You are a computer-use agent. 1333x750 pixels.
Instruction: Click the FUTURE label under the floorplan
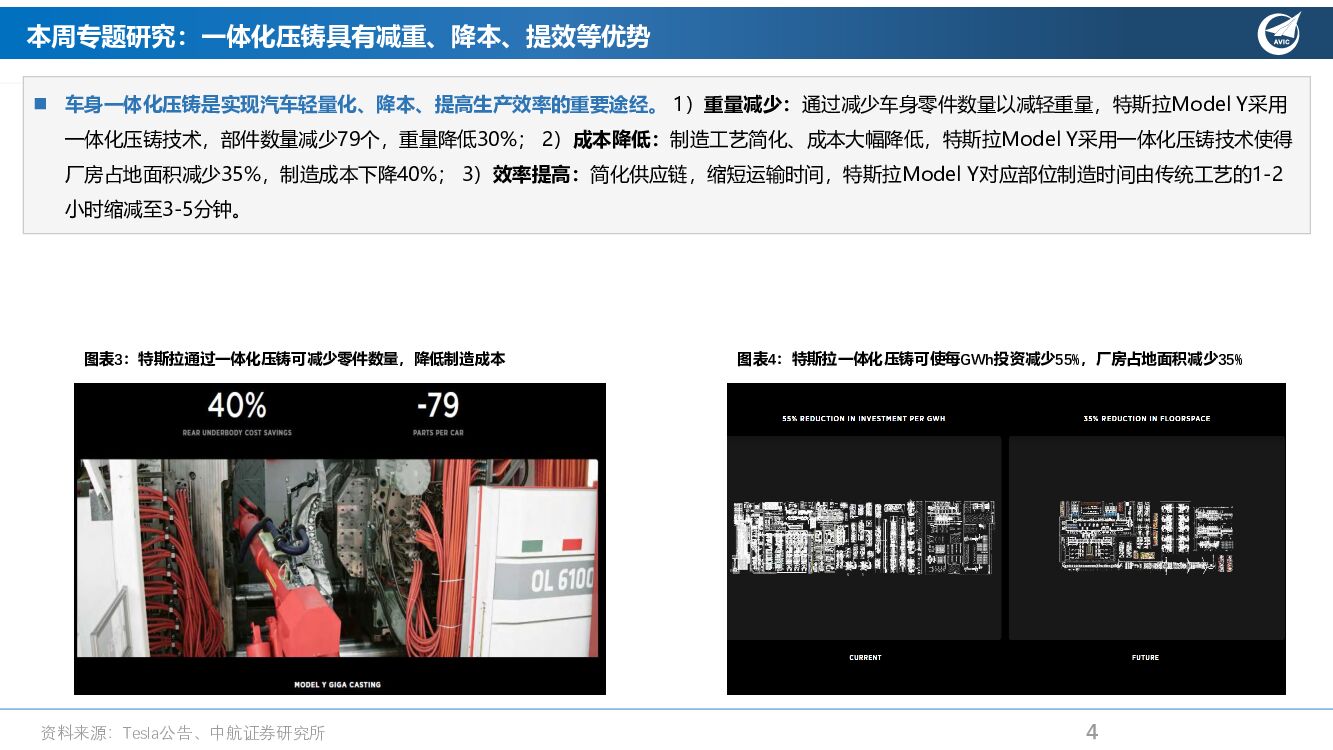(x=1146, y=657)
